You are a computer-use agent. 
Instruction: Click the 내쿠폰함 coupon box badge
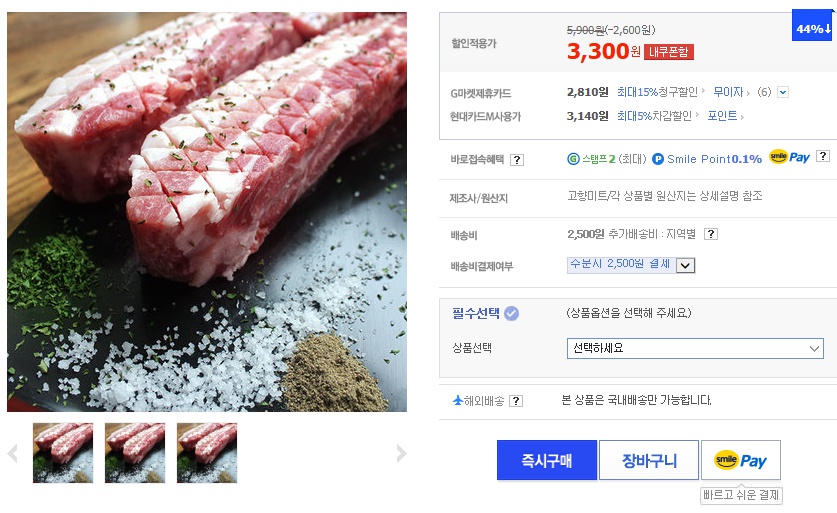669,51
